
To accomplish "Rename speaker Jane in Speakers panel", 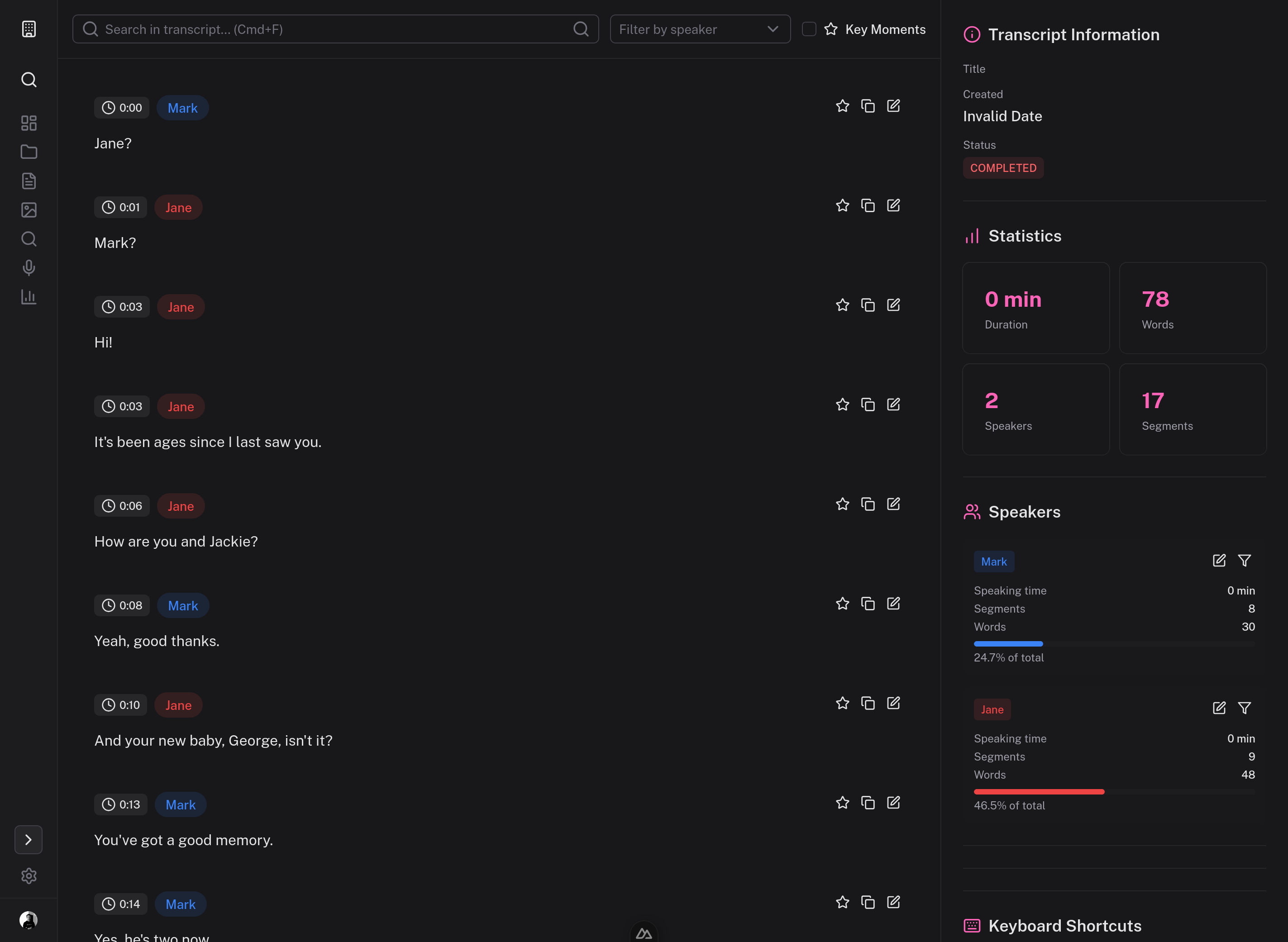I will (1219, 708).
